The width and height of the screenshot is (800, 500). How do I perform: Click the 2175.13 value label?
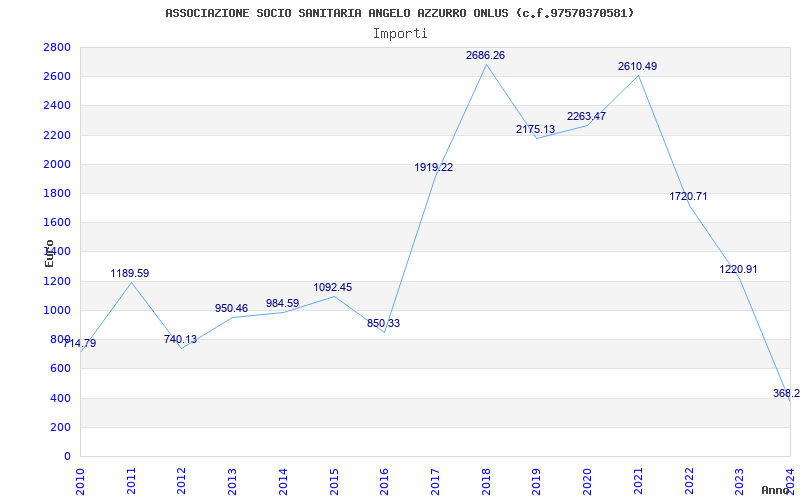tap(535, 130)
